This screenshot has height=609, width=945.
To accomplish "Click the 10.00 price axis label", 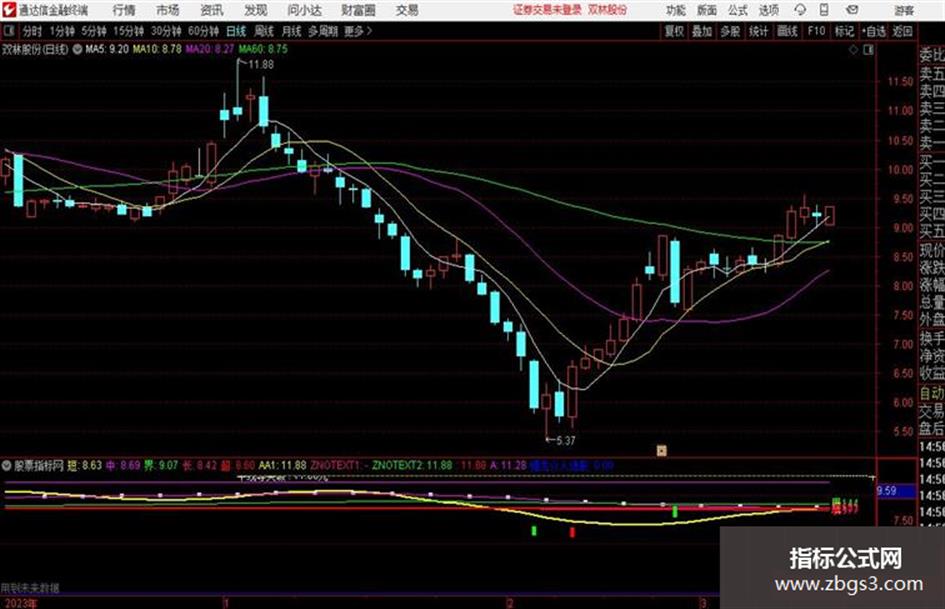I will [900, 170].
